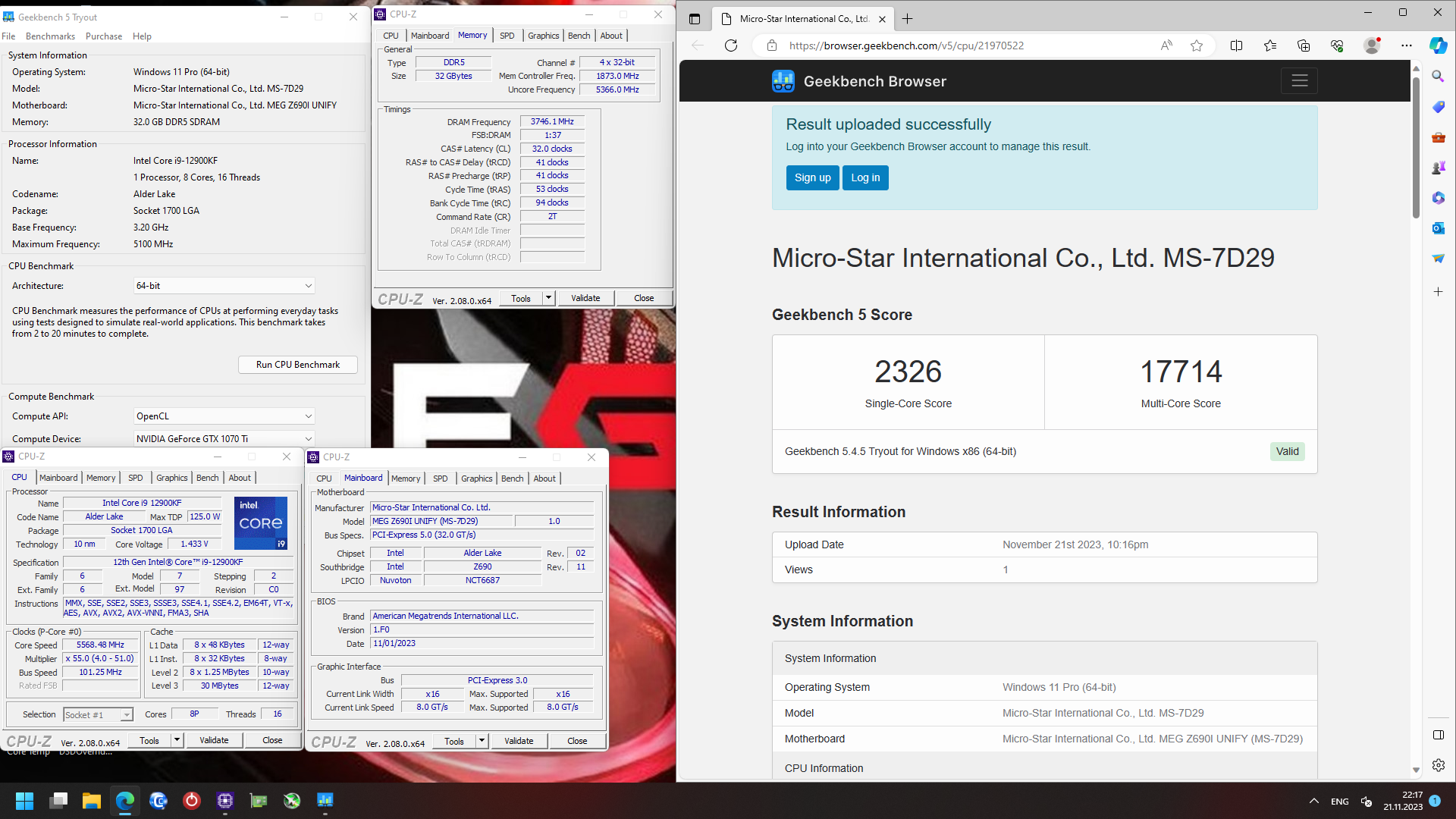Click the Sign up button
The width and height of the screenshot is (1456, 819).
pyautogui.click(x=813, y=177)
